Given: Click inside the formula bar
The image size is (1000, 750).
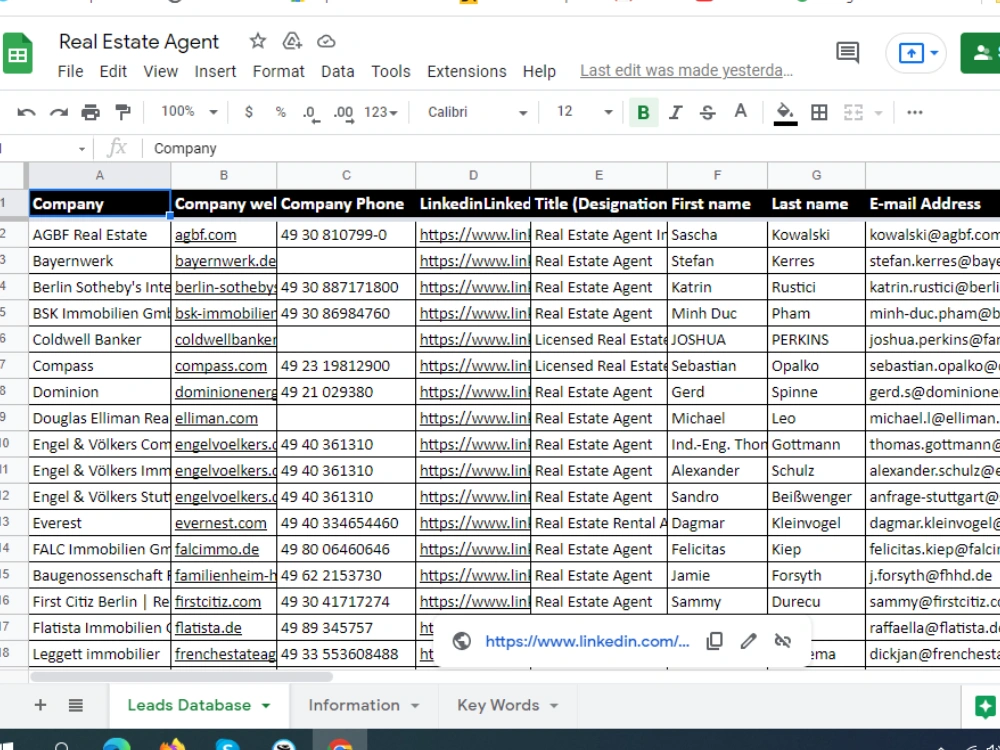Looking at the screenshot, I should 300,148.
